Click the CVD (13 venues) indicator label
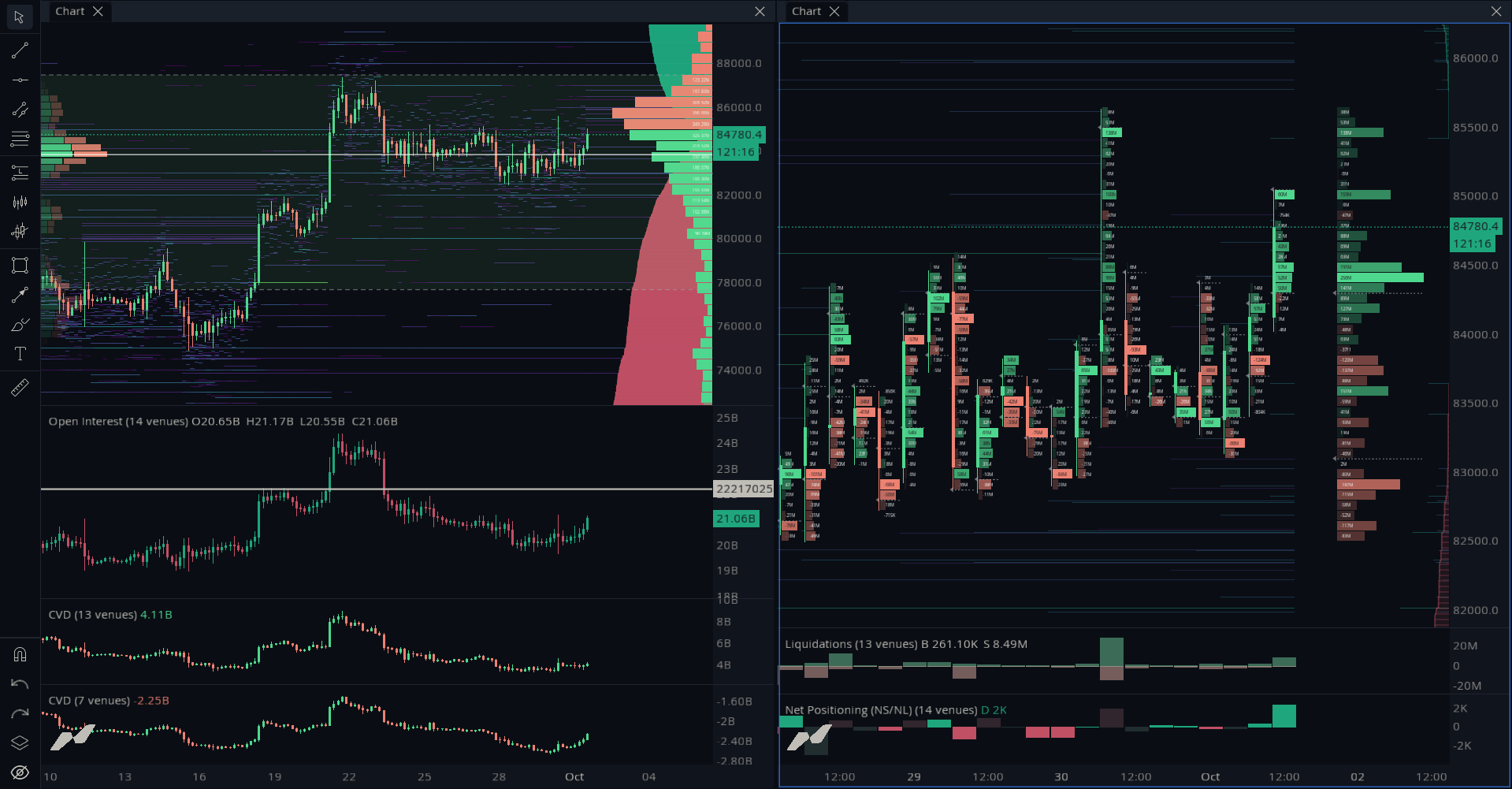The height and width of the screenshot is (789, 1512). (x=93, y=615)
